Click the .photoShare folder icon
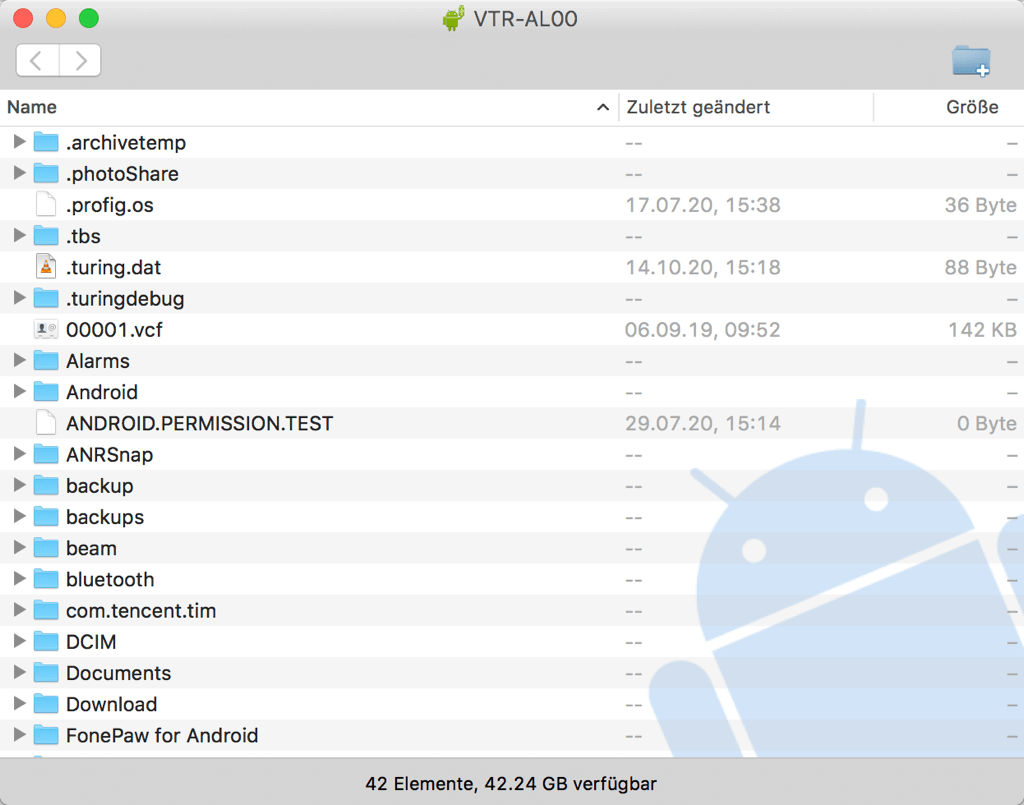Screen dimensions: 1024x805 [x=46, y=173]
